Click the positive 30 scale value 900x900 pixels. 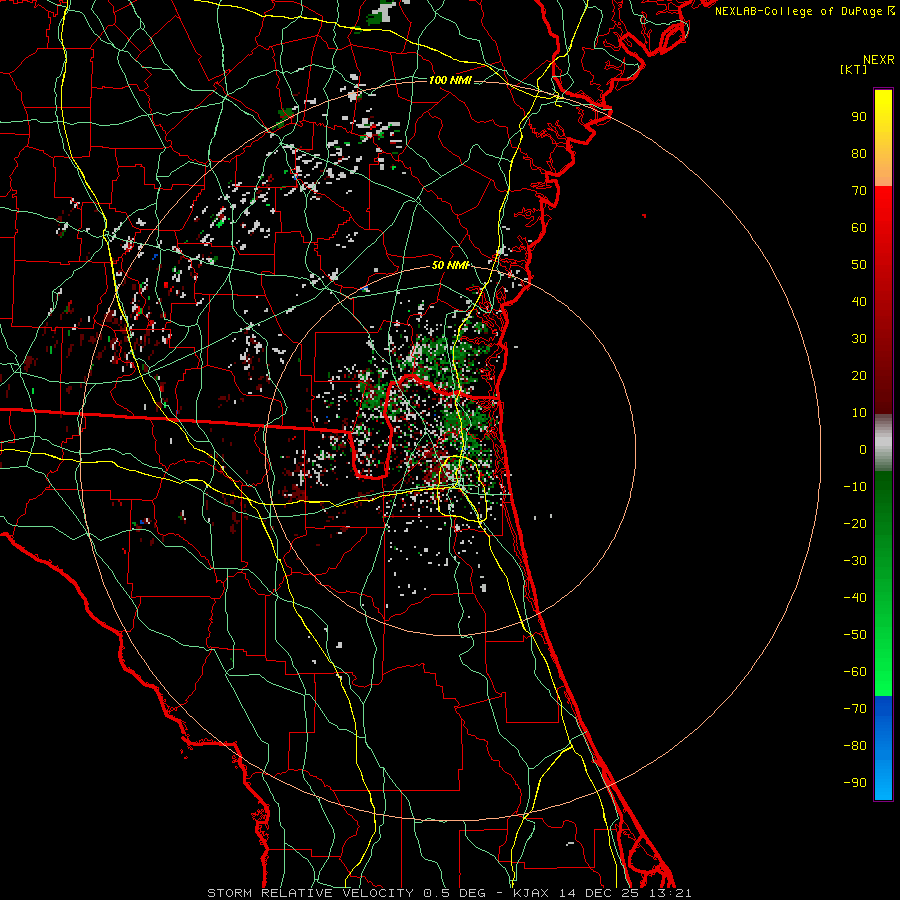tap(859, 339)
